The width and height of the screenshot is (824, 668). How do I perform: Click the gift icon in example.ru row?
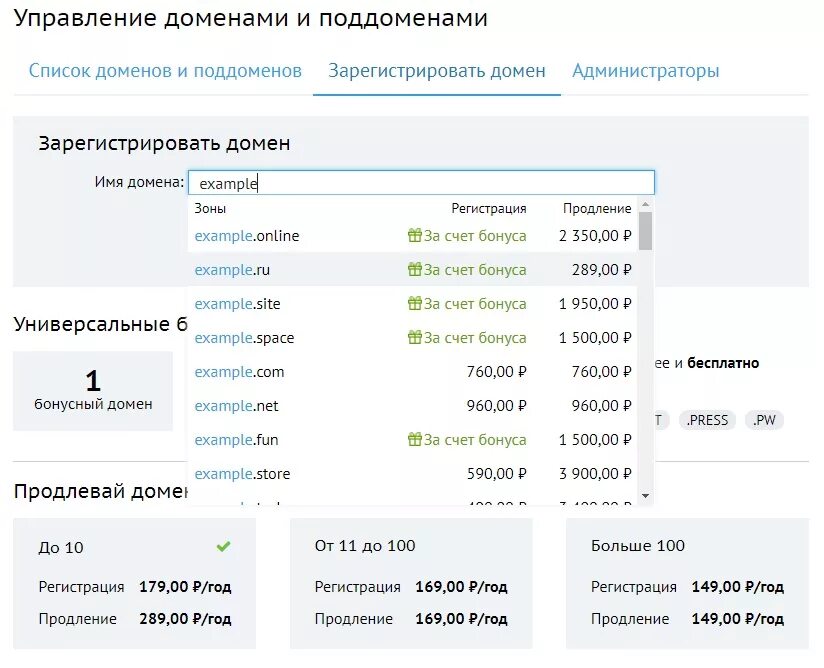(415, 269)
